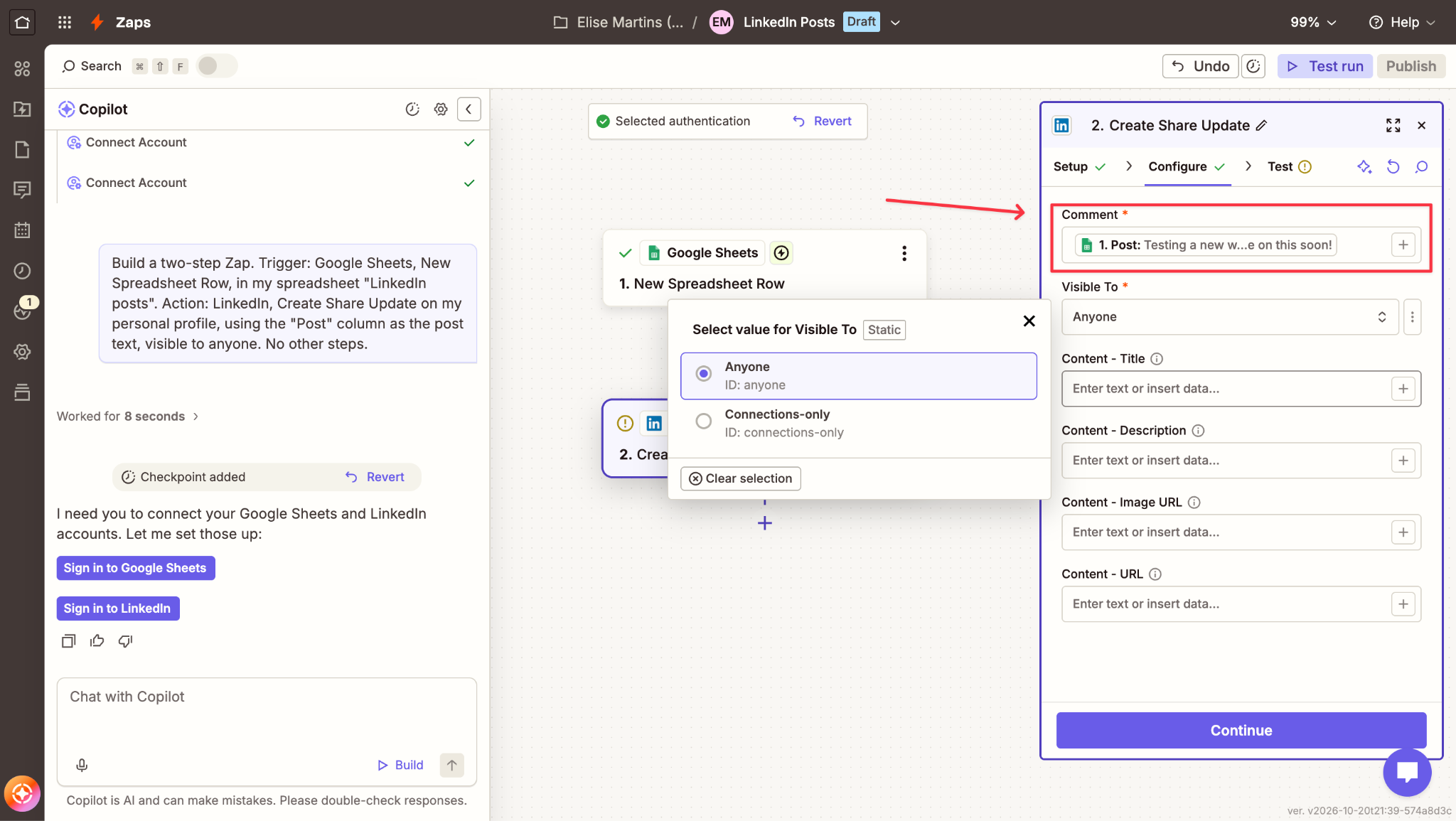Click the AI sparkle icon in step panel
Viewport: 1456px width, 821px height.
coord(1364,166)
